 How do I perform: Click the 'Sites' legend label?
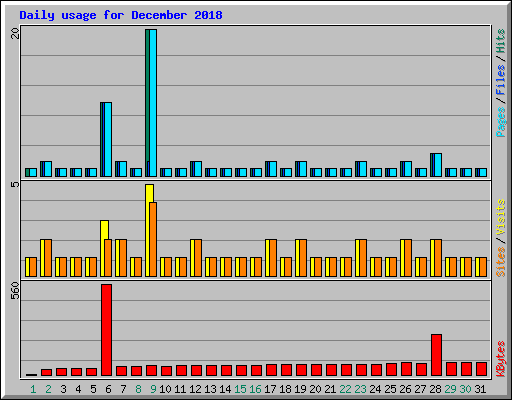click(x=500, y=262)
